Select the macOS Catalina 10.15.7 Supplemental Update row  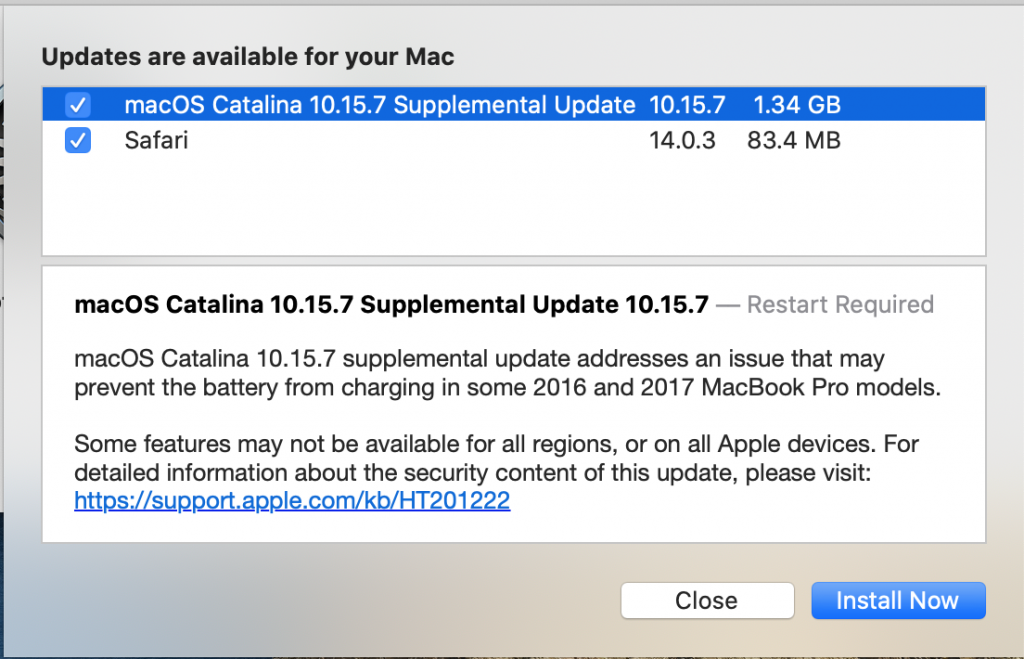pos(514,104)
